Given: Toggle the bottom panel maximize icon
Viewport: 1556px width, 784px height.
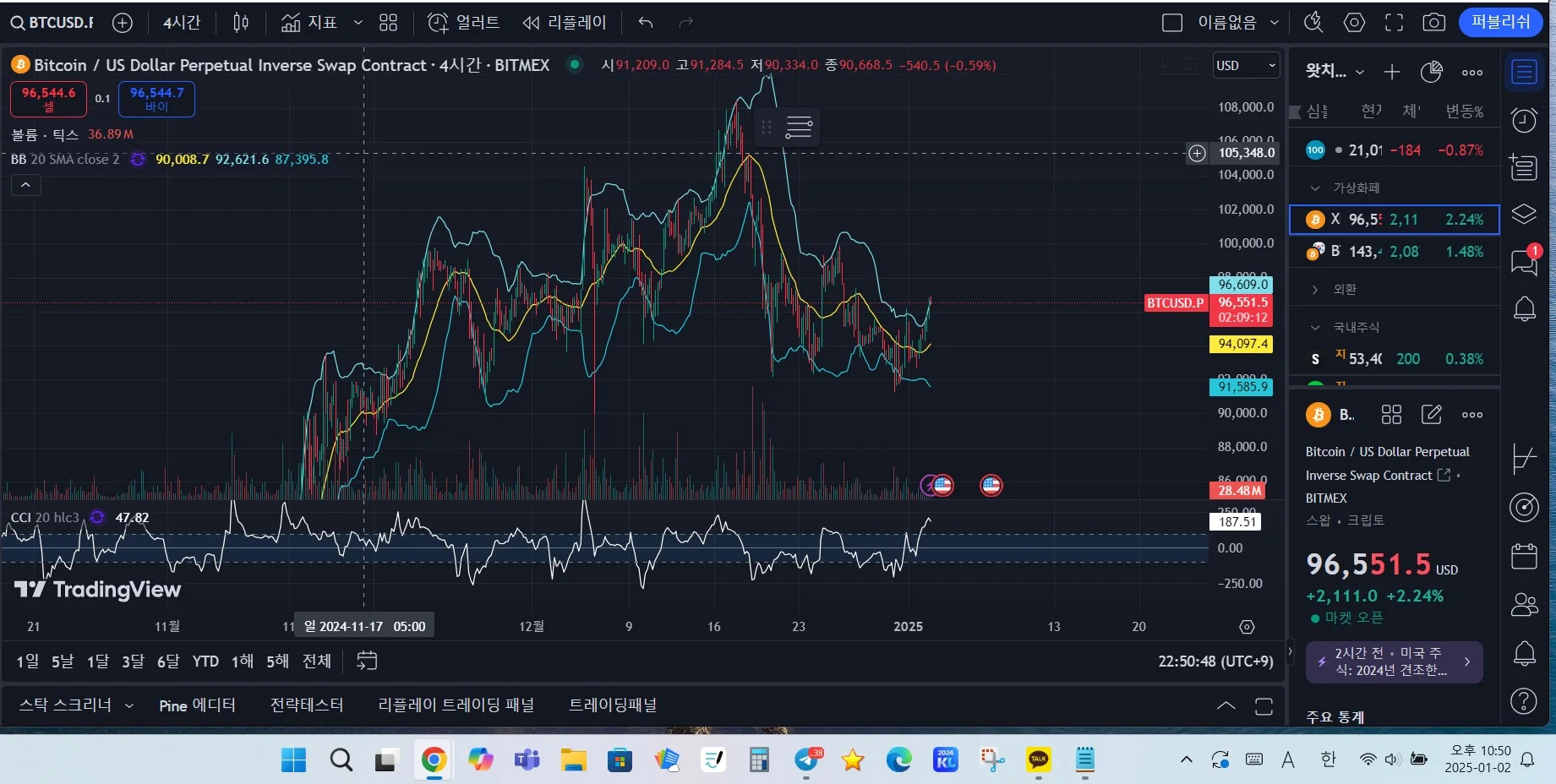Looking at the screenshot, I should (1264, 706).
